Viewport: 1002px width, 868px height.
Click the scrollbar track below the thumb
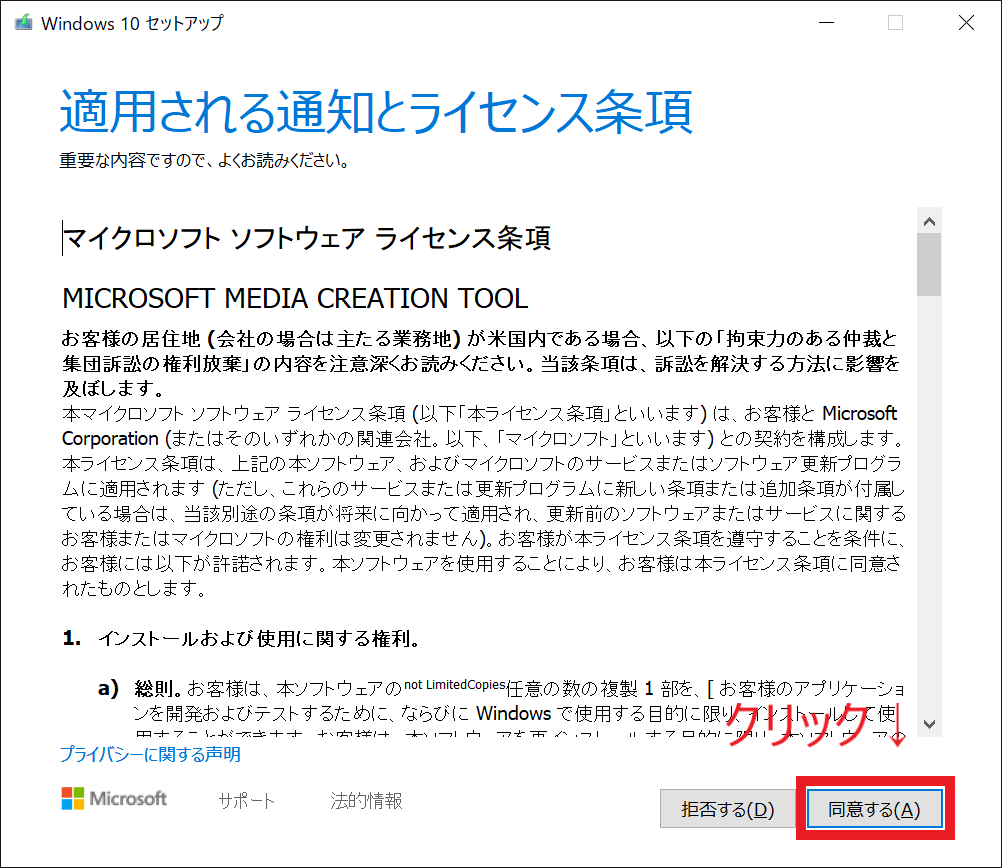[929, 503]
